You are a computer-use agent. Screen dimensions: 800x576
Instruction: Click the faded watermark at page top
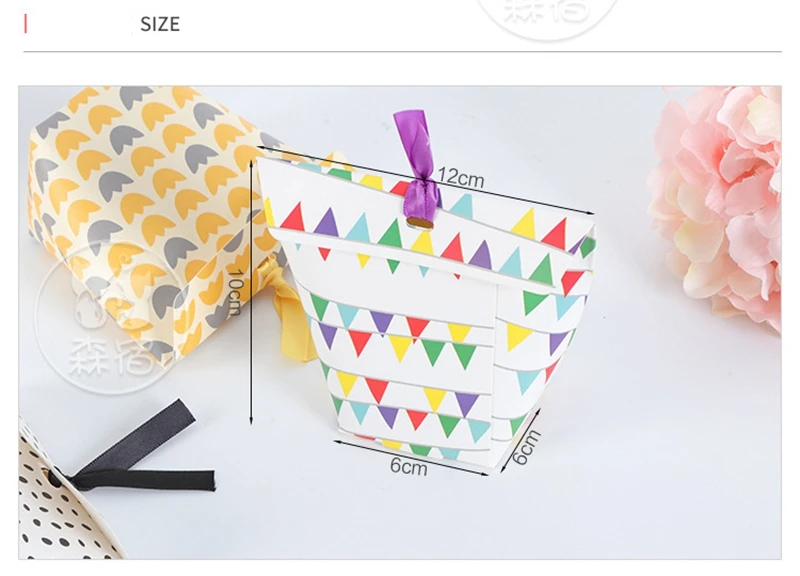(548, 16)
